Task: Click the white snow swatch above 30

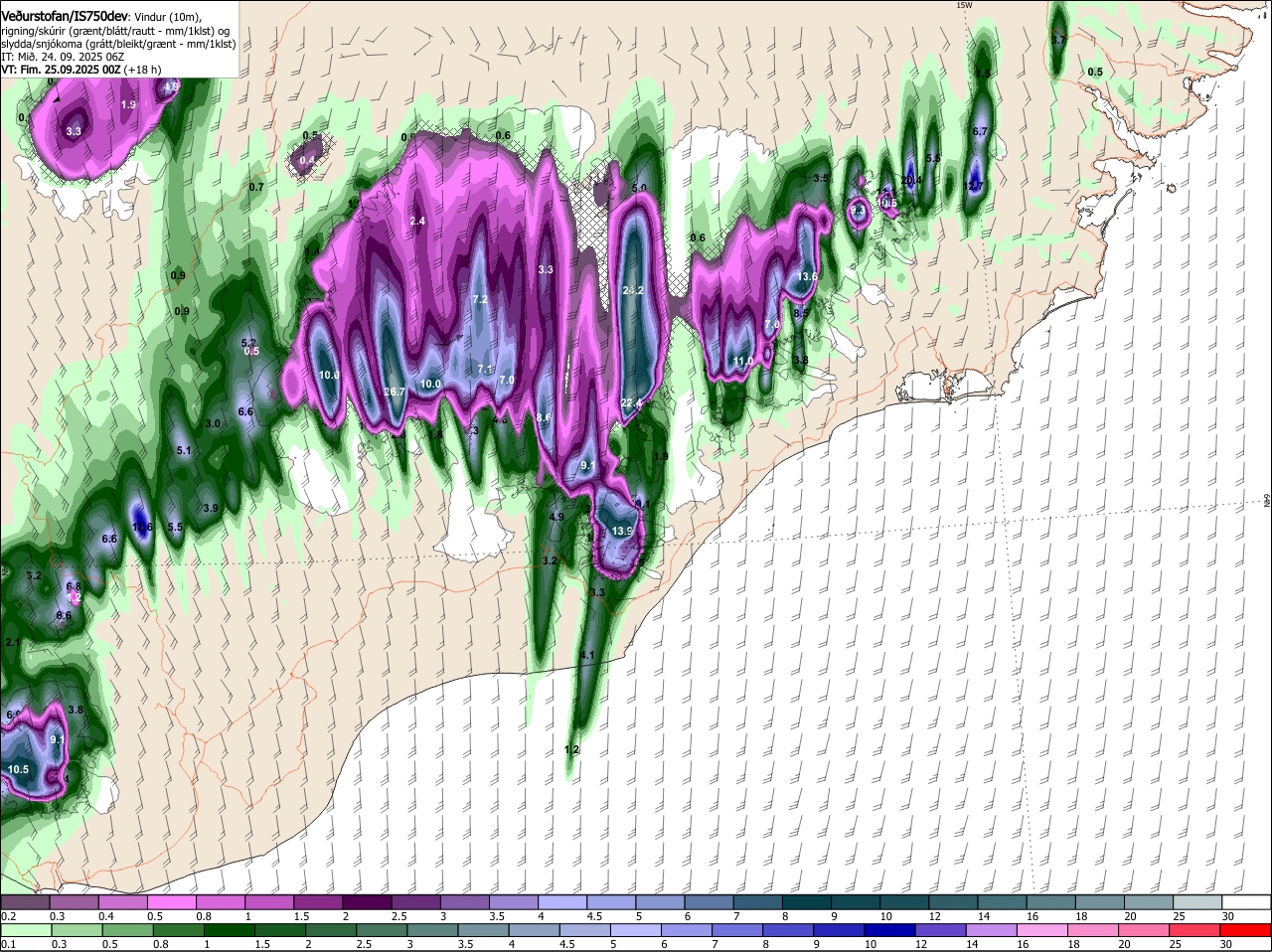Action: (x=1247, y=901)
